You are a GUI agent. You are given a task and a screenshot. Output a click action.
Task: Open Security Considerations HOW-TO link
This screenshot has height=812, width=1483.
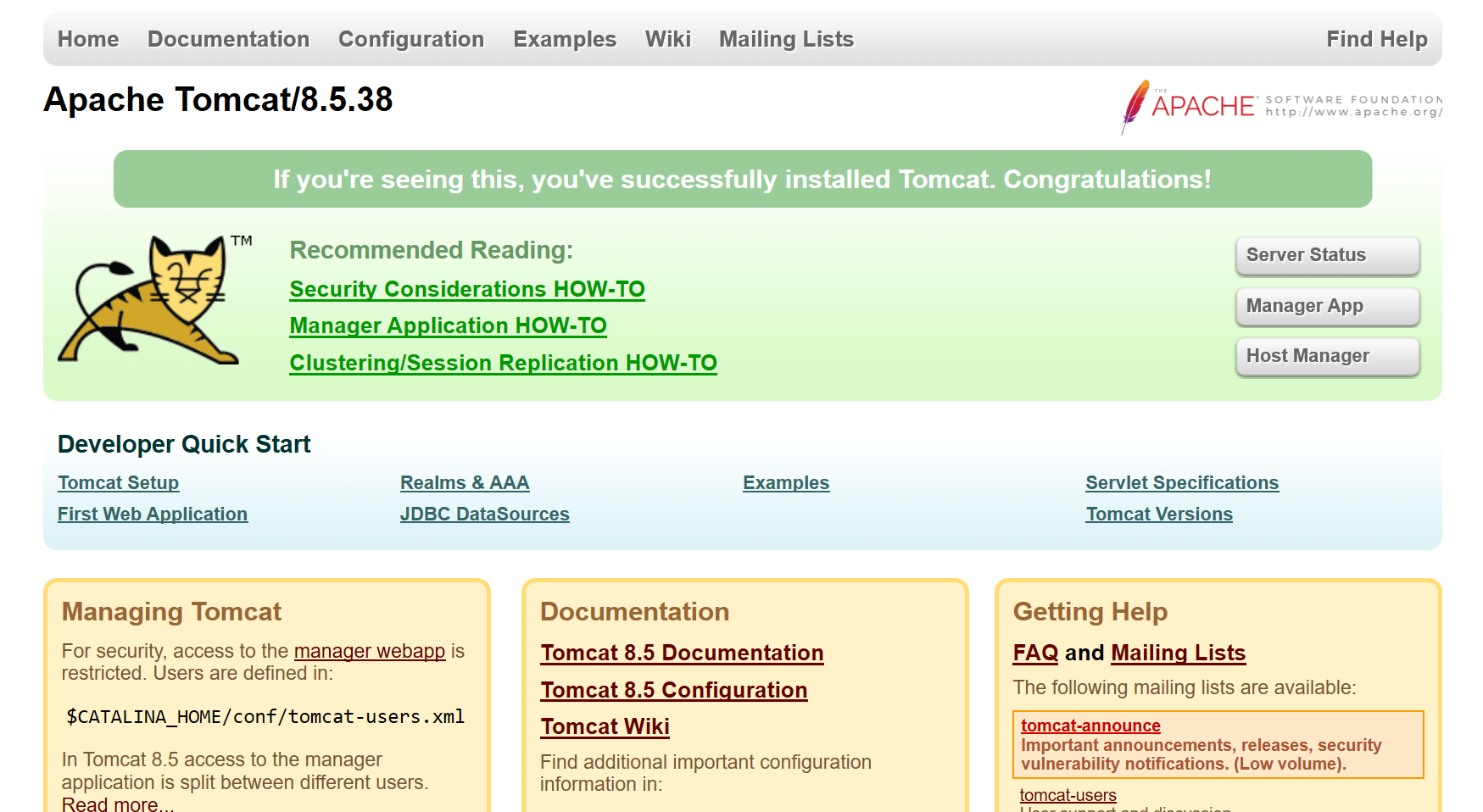coord(467,289)
